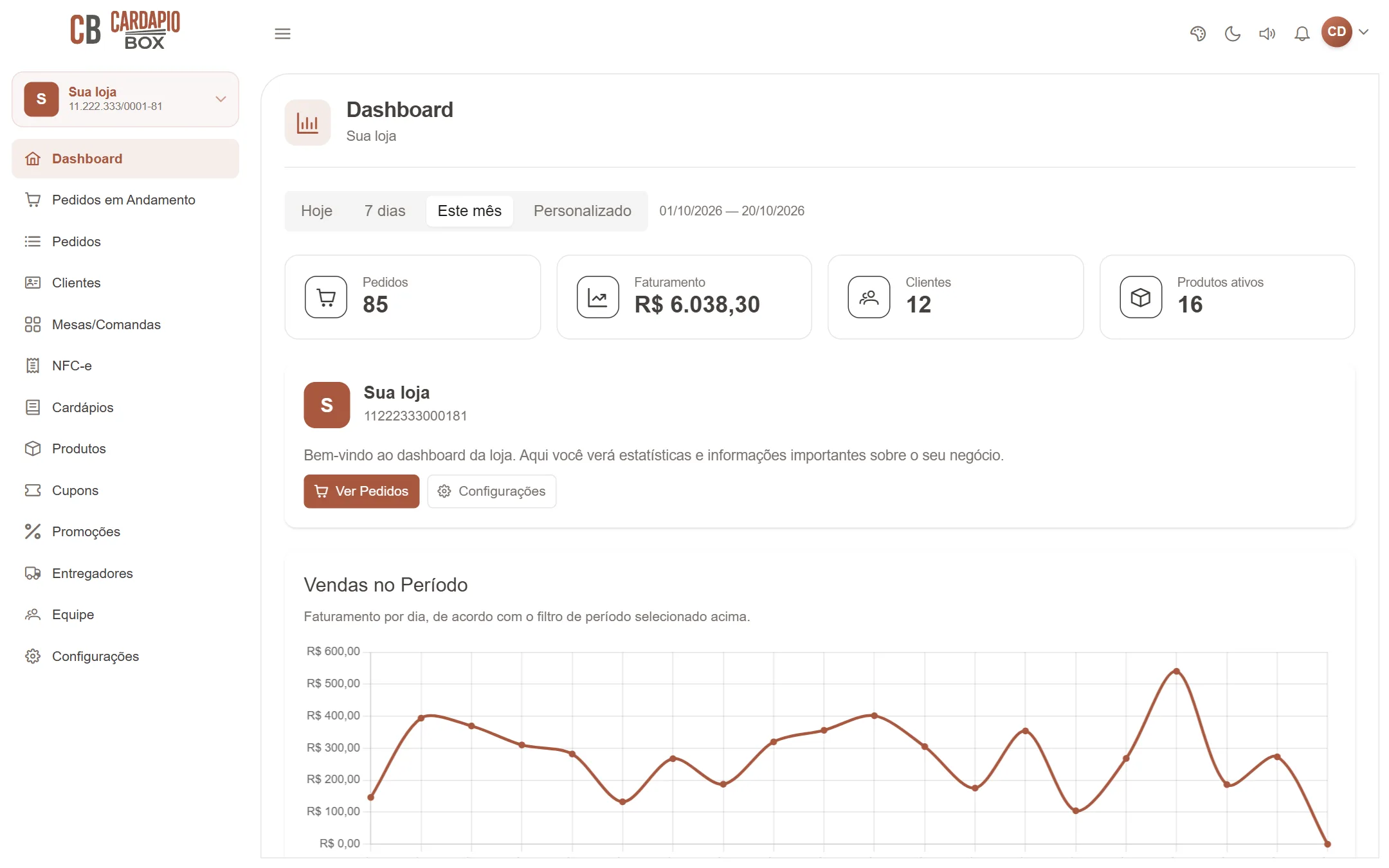Select the 7 dias period tab
The width and height of the screenshot is (1389, 868).
tap(385, 211)
